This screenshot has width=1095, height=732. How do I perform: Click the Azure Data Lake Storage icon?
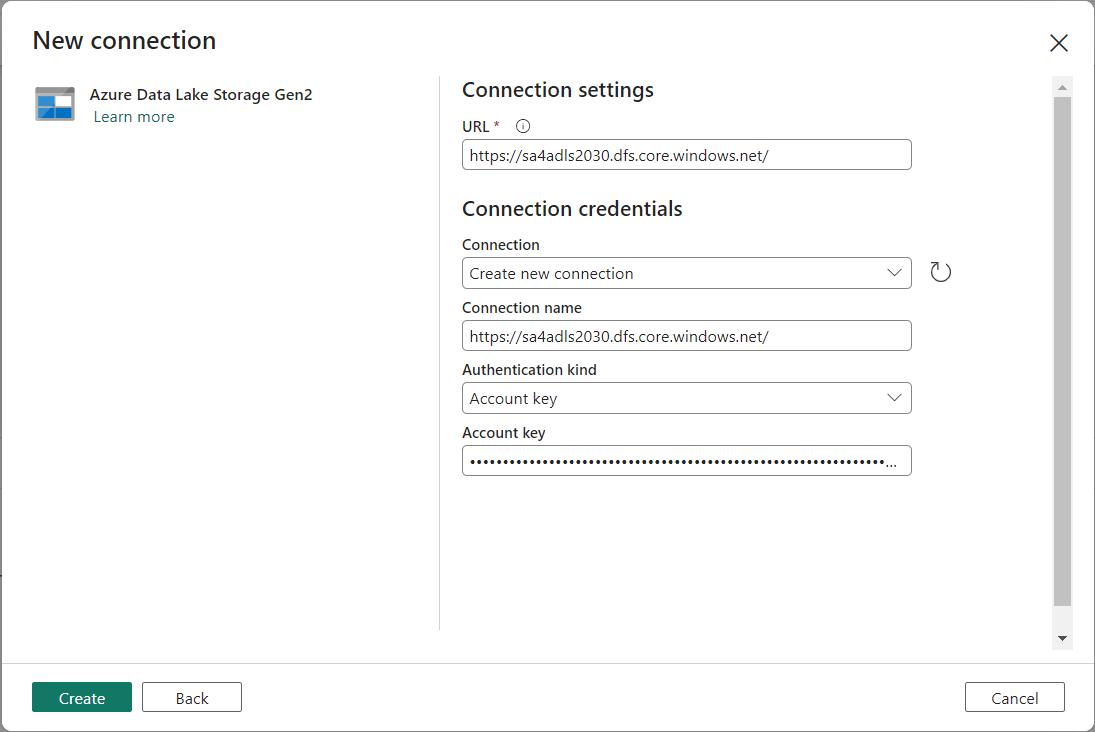(55, 104)
